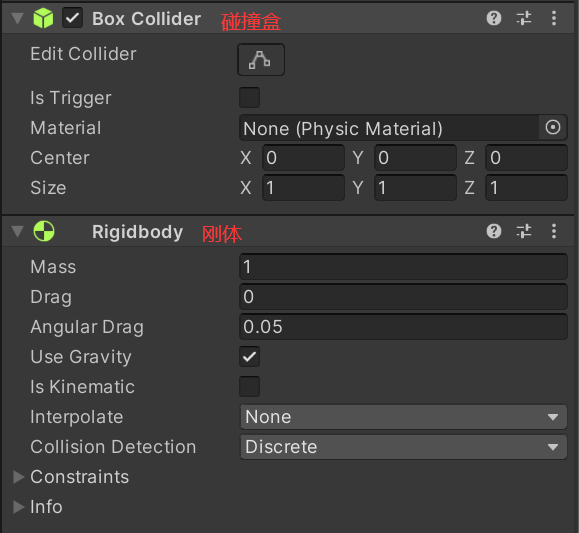The width and height of the screenshot is (579, 533).
Task: Open Box Collider presets icon
Action: coord(524,18)
